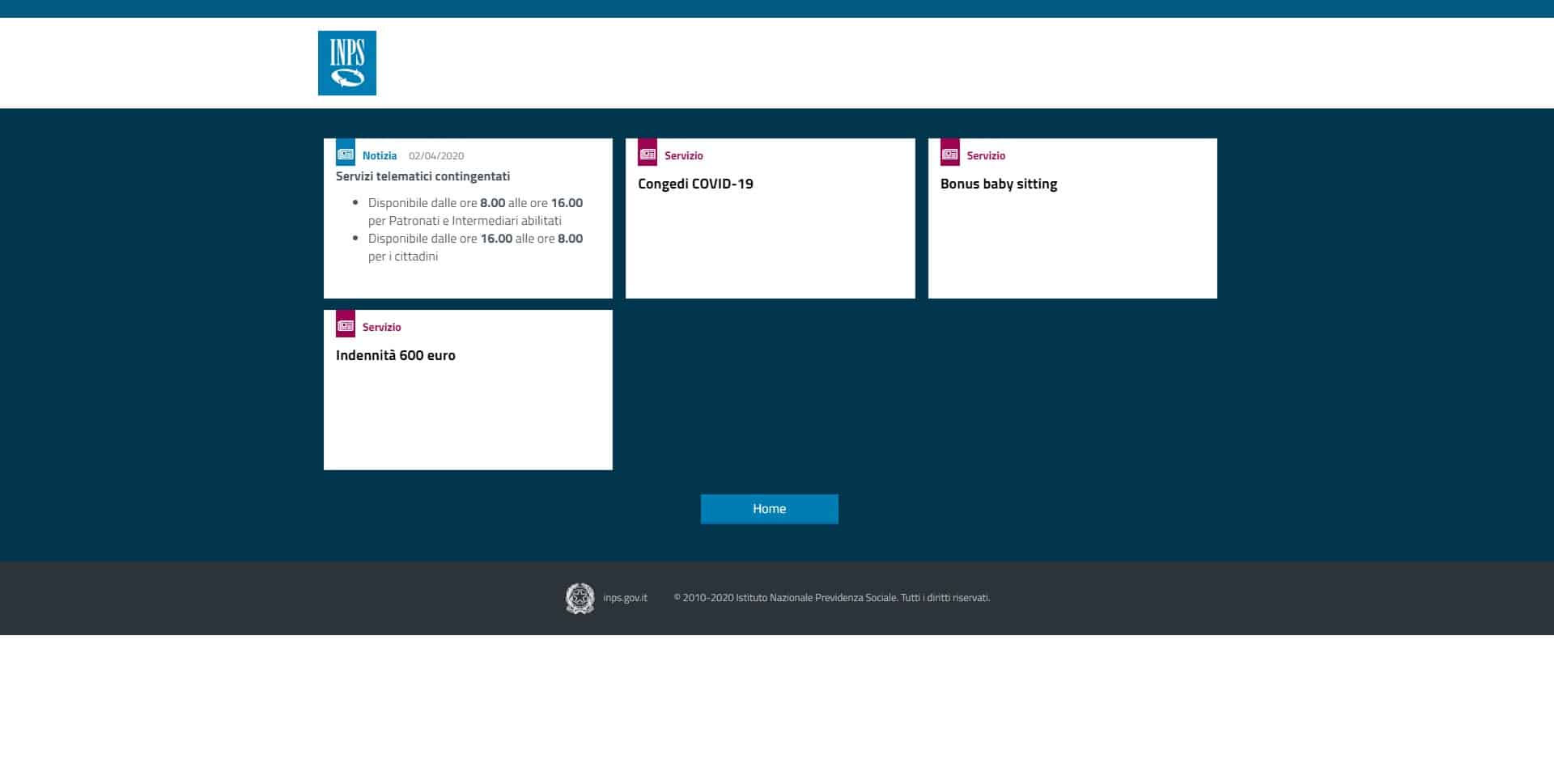Click the Italian Republic emblem in footer
The height and width of the screenshot is (784, 1554).
(x=580, y=598)
